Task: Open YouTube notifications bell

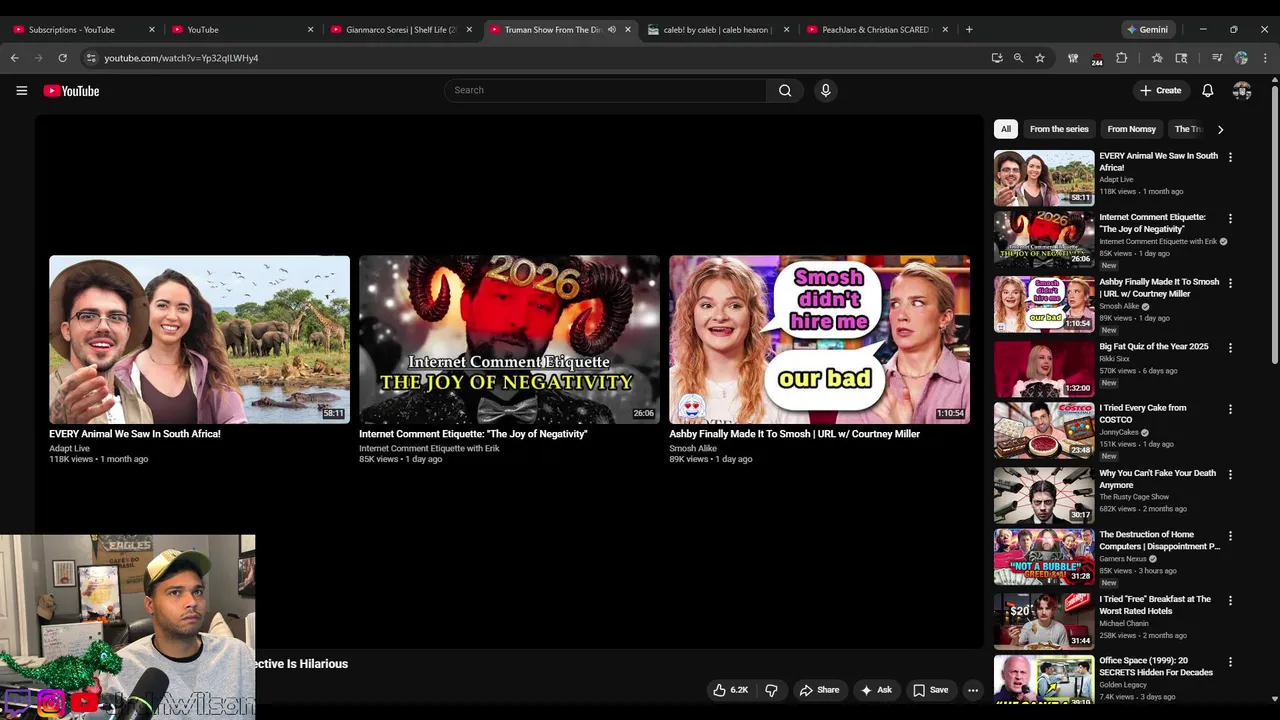Action: point(1208,90)
